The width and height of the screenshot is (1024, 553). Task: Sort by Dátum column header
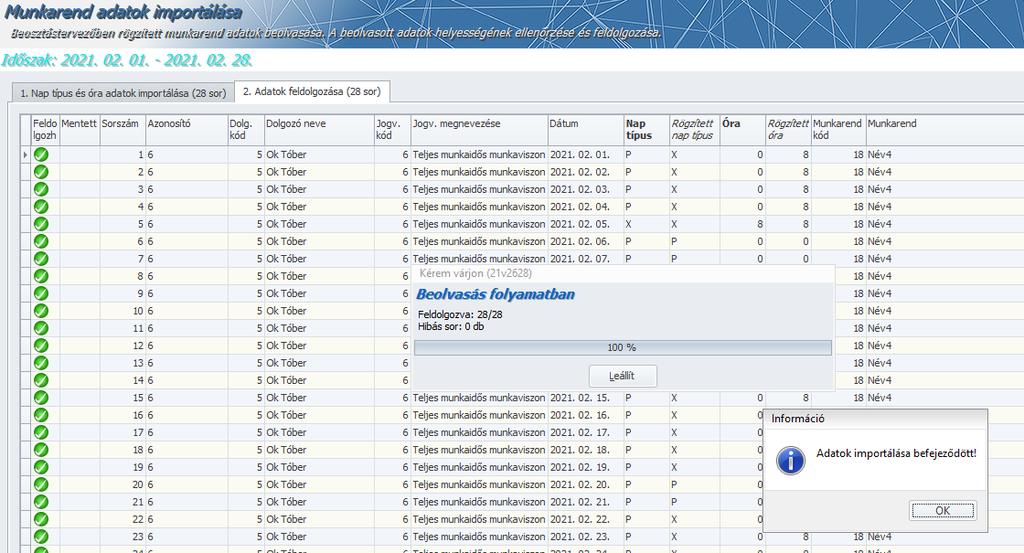pyautogui.click(x=586, y=129)
